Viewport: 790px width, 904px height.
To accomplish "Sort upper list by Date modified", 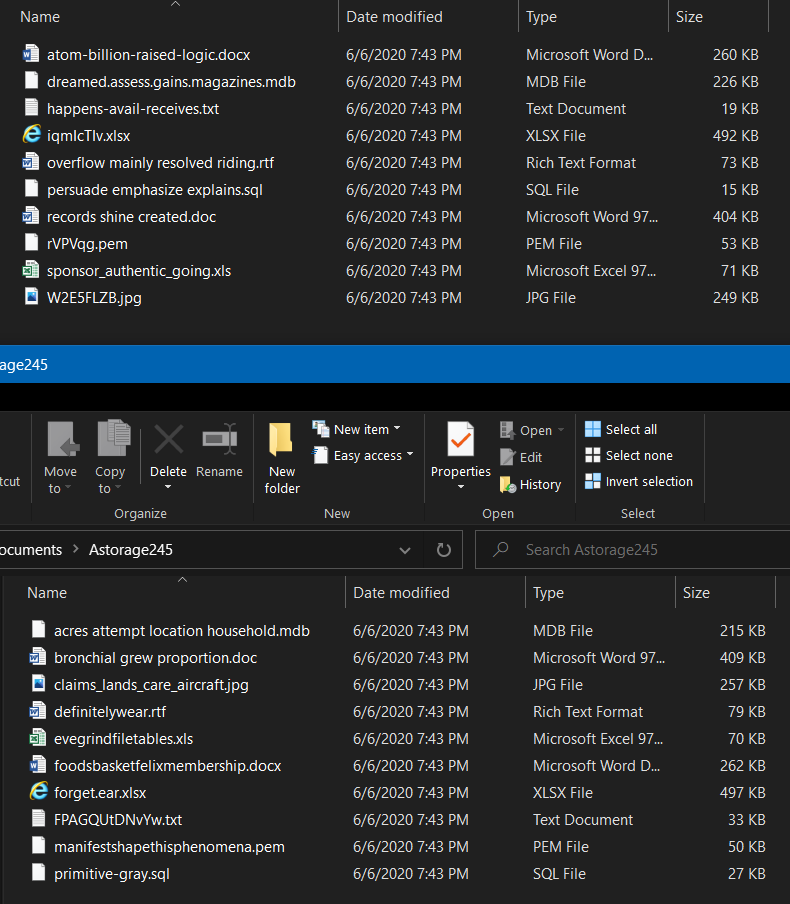I will [394, 17].
